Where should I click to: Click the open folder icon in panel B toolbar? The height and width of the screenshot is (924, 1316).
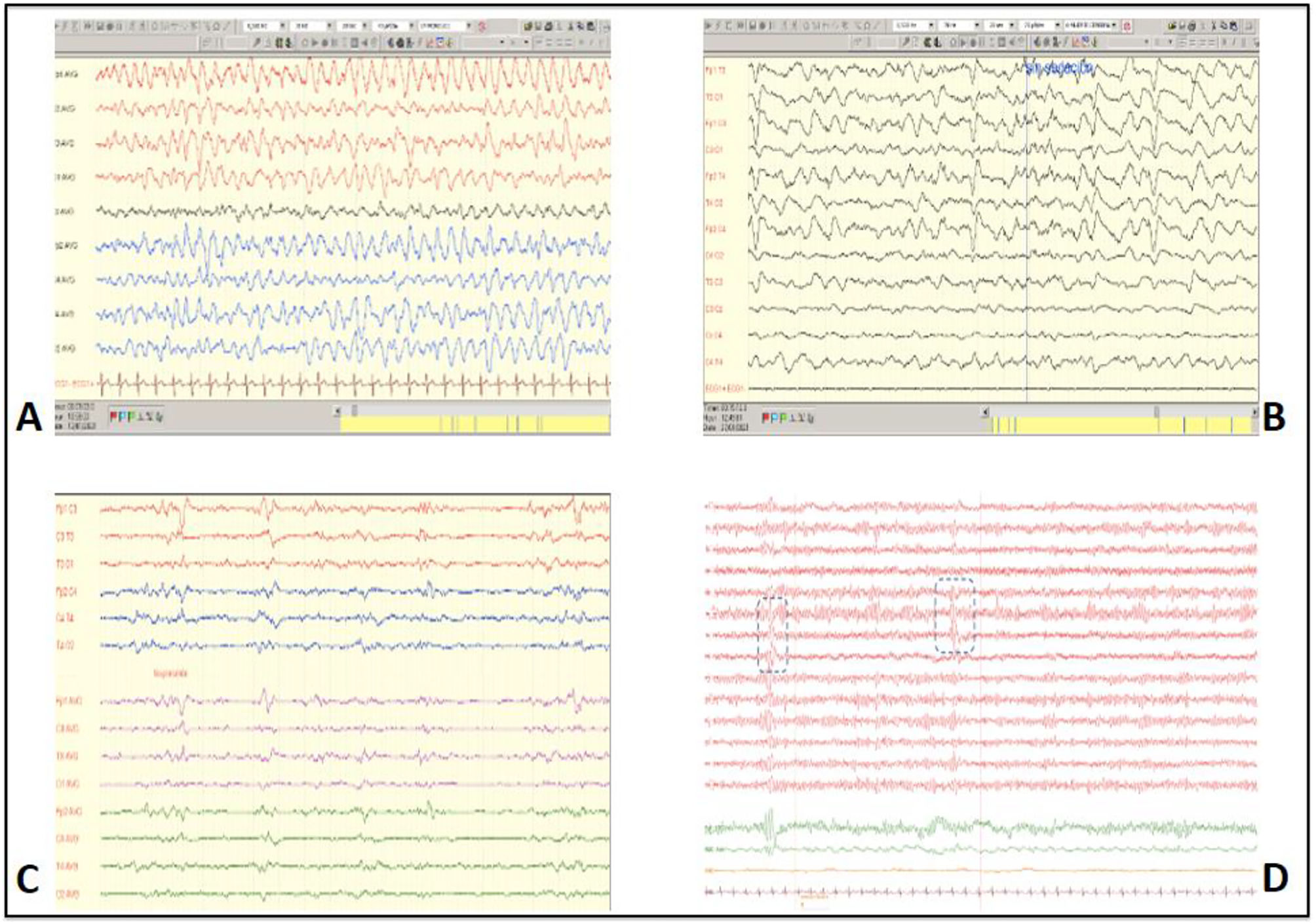tap(1171, 26)
